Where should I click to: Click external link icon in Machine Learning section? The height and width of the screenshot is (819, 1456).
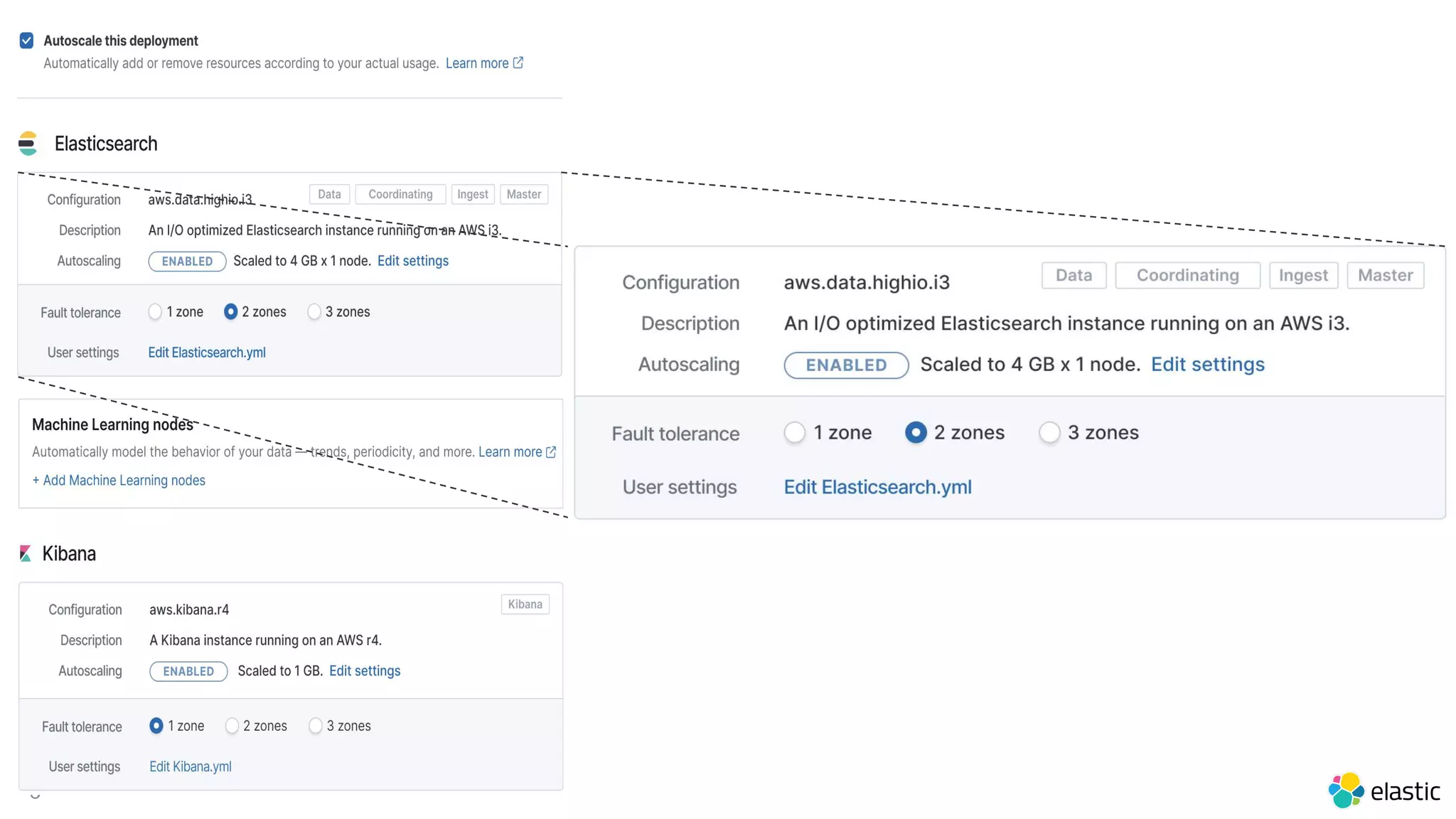click(x=551, y=452)
